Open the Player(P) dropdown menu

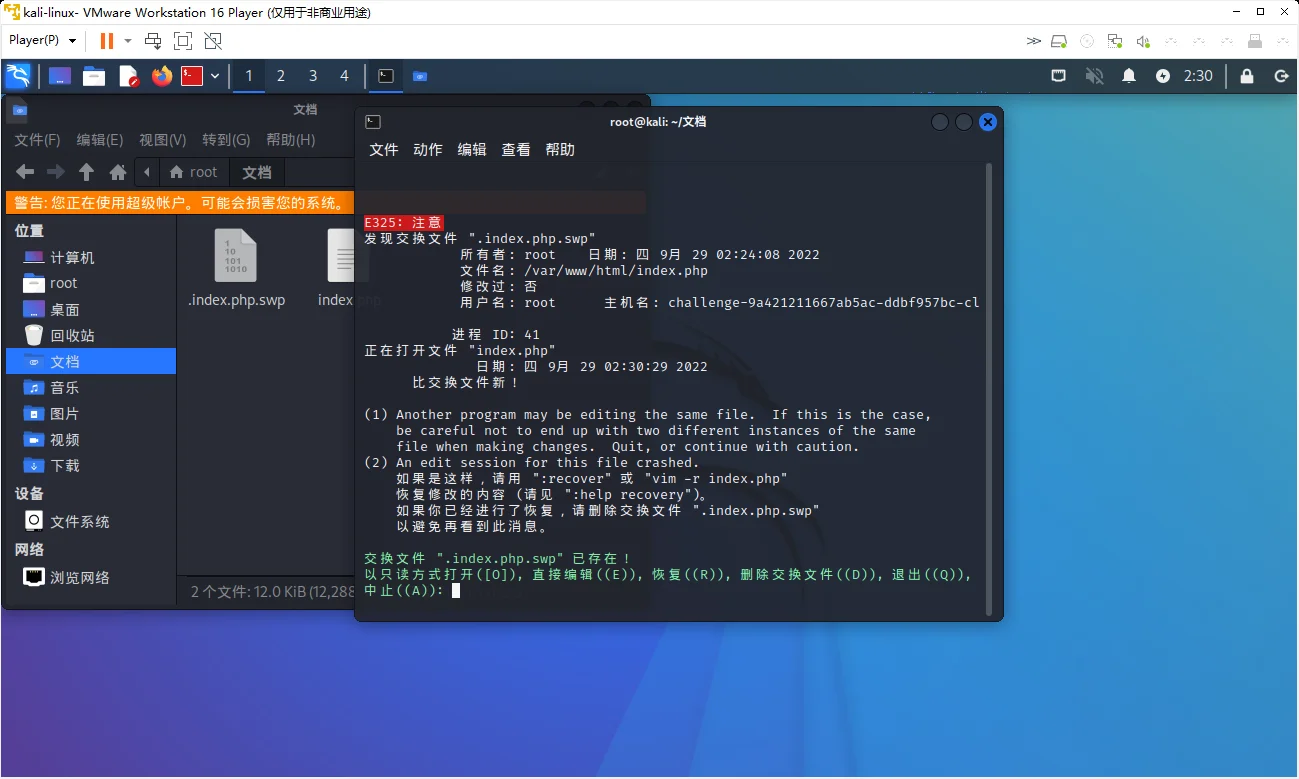[42, 41]
